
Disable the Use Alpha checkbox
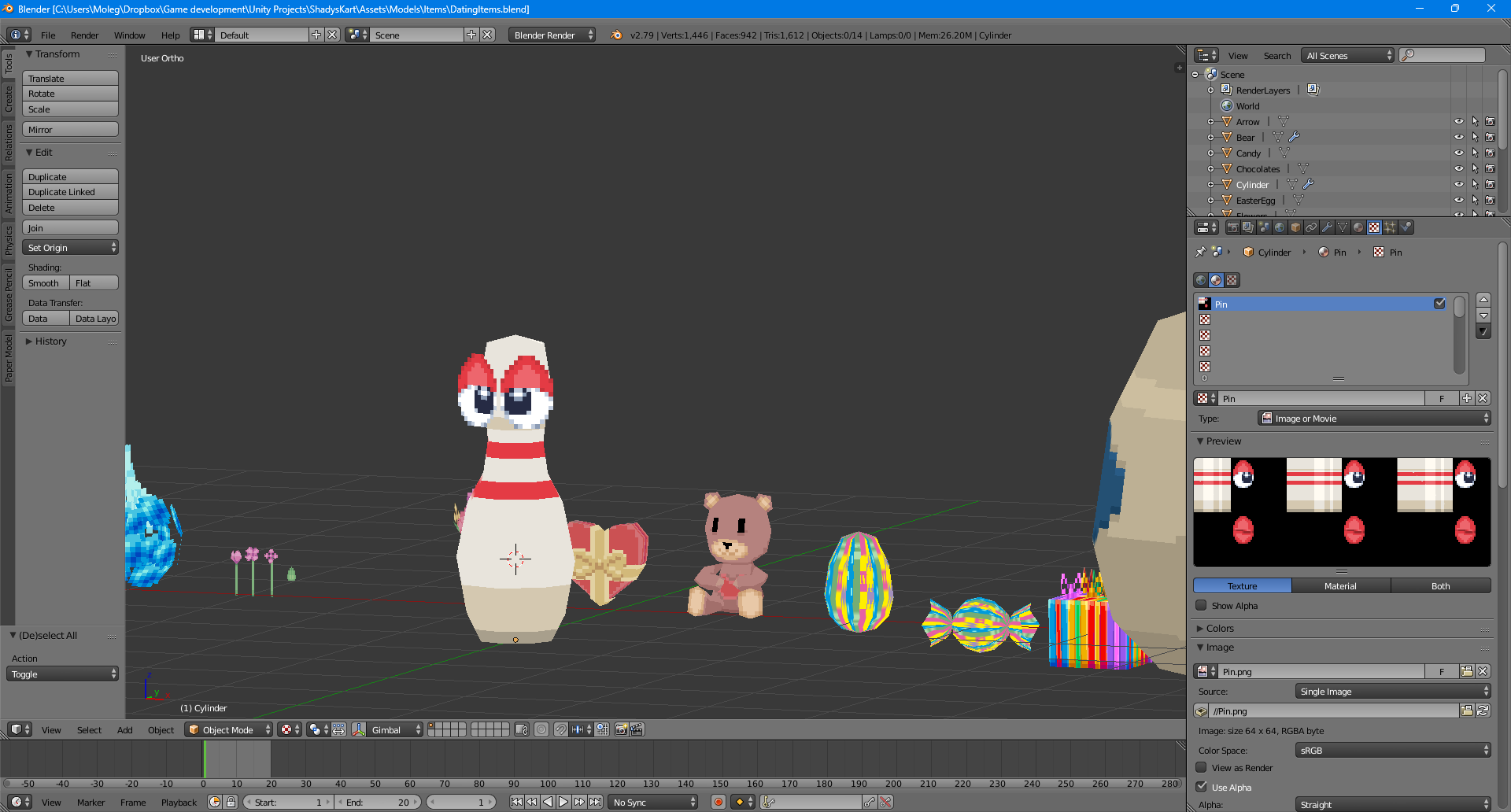click(x=1201, y=787)
